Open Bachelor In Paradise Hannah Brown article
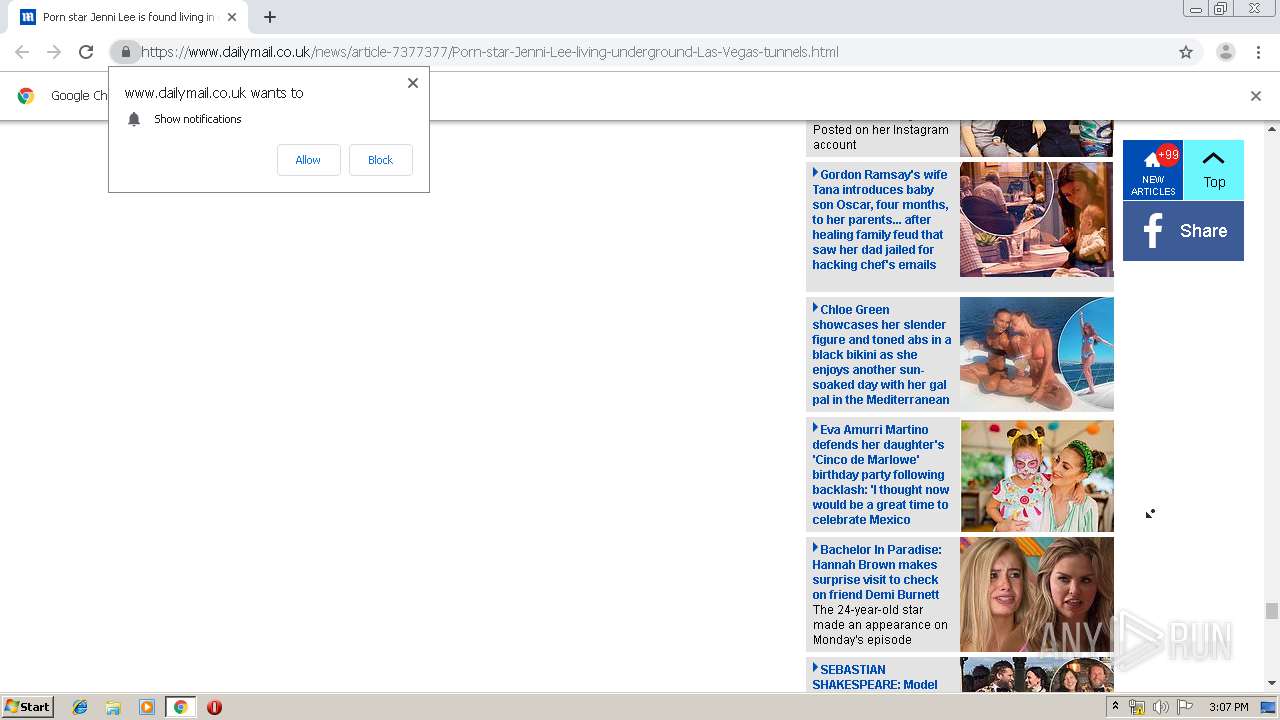Screen dimensions: 1280x720 pos(877,572)
